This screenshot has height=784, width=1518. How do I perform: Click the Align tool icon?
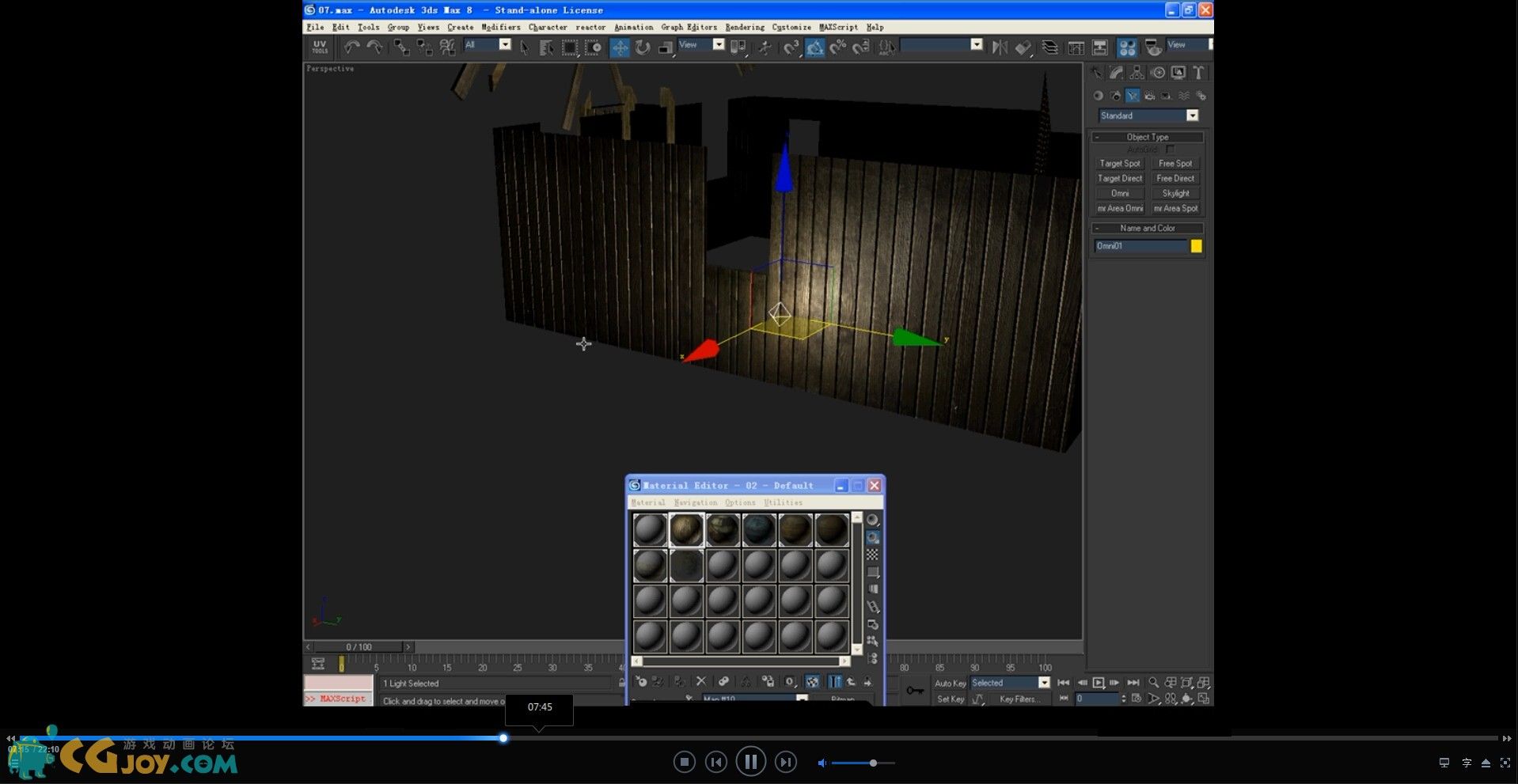tap(1023, 47)
